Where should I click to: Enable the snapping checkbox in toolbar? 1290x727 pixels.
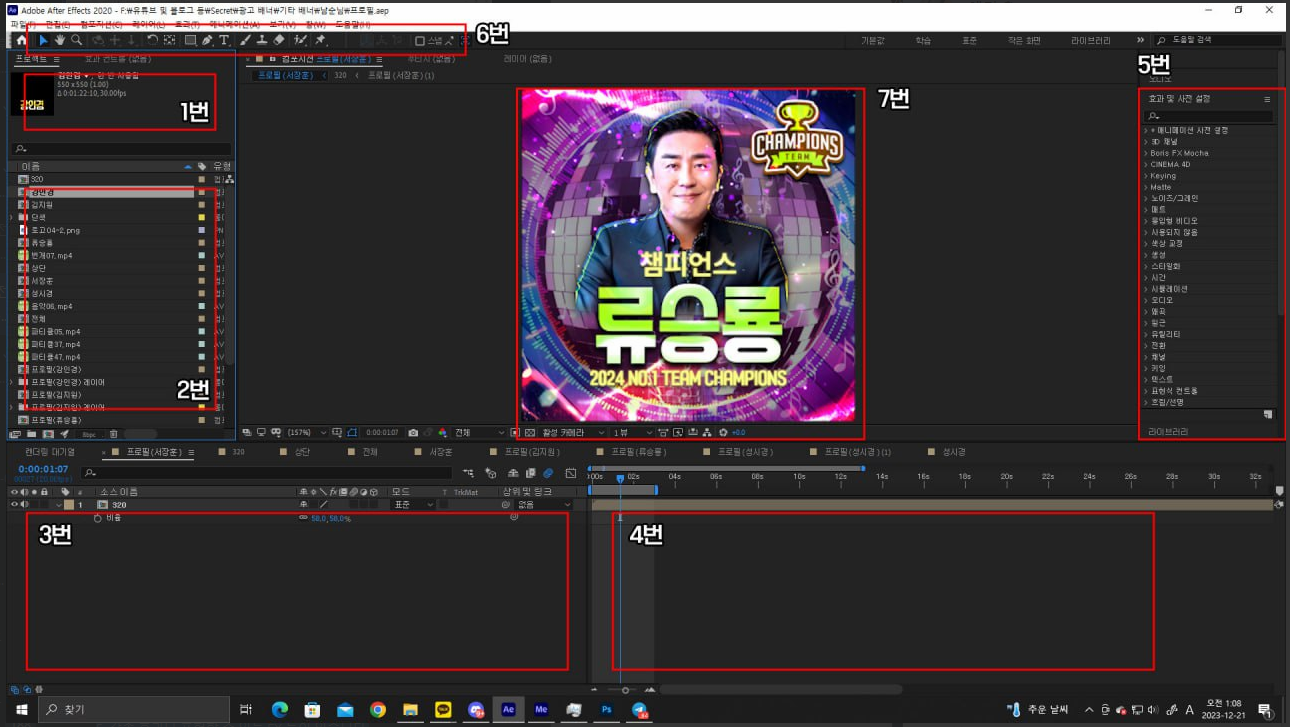[x=420, y=41]
